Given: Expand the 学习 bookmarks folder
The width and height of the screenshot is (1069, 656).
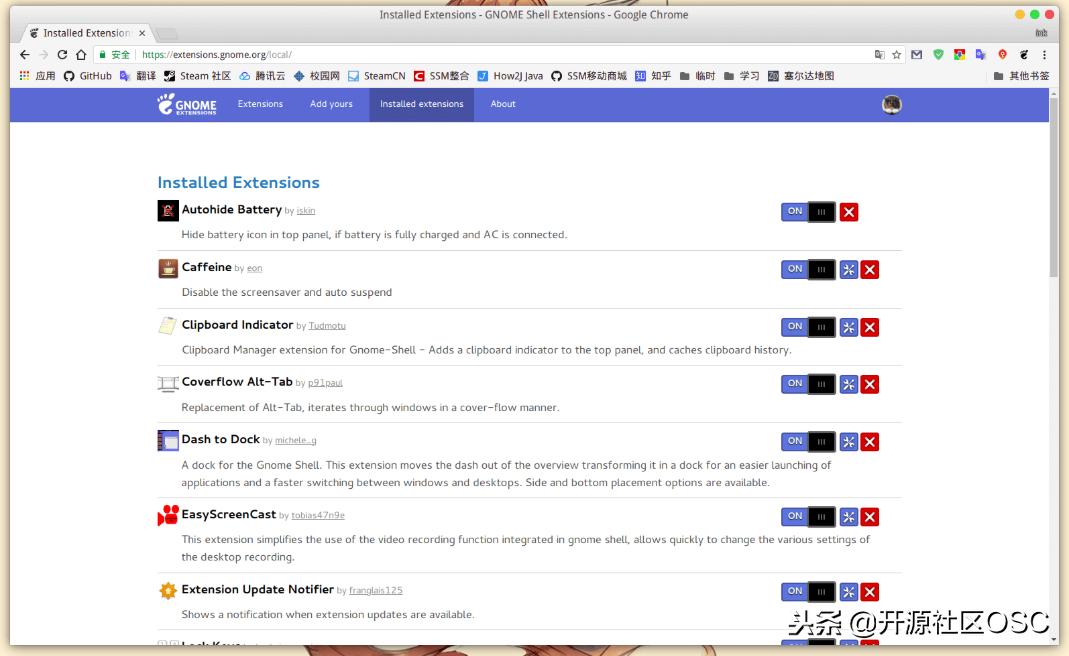Looking at the screenshot, I should click(x=742, y=76).
